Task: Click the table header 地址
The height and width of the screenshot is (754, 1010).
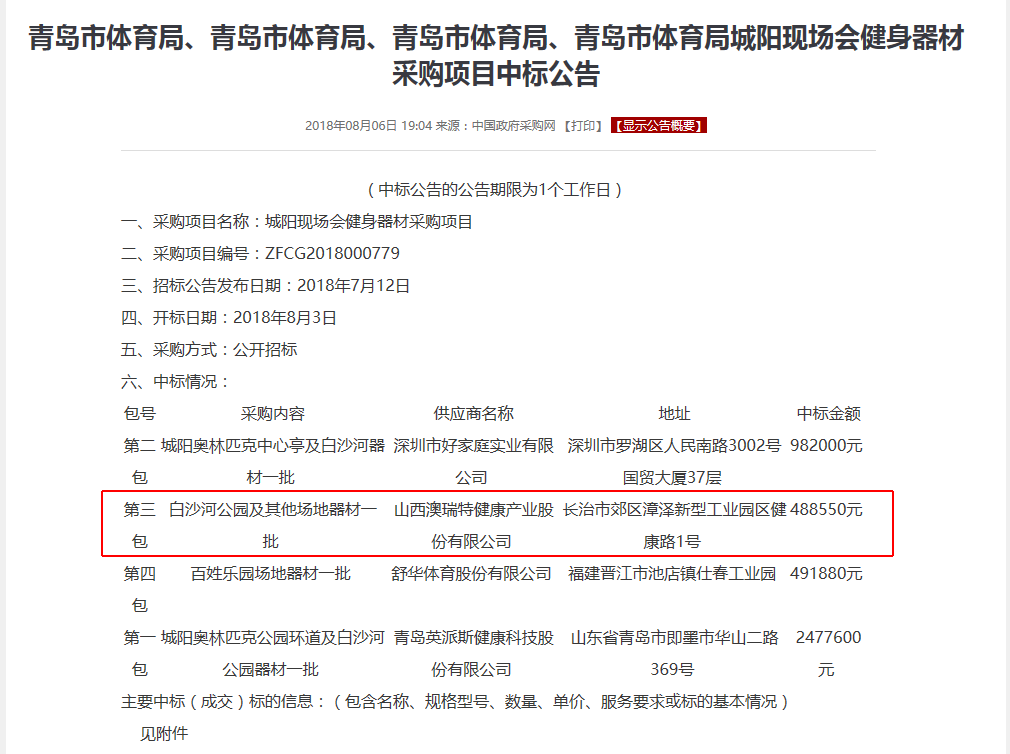Action: click(674, 413)
